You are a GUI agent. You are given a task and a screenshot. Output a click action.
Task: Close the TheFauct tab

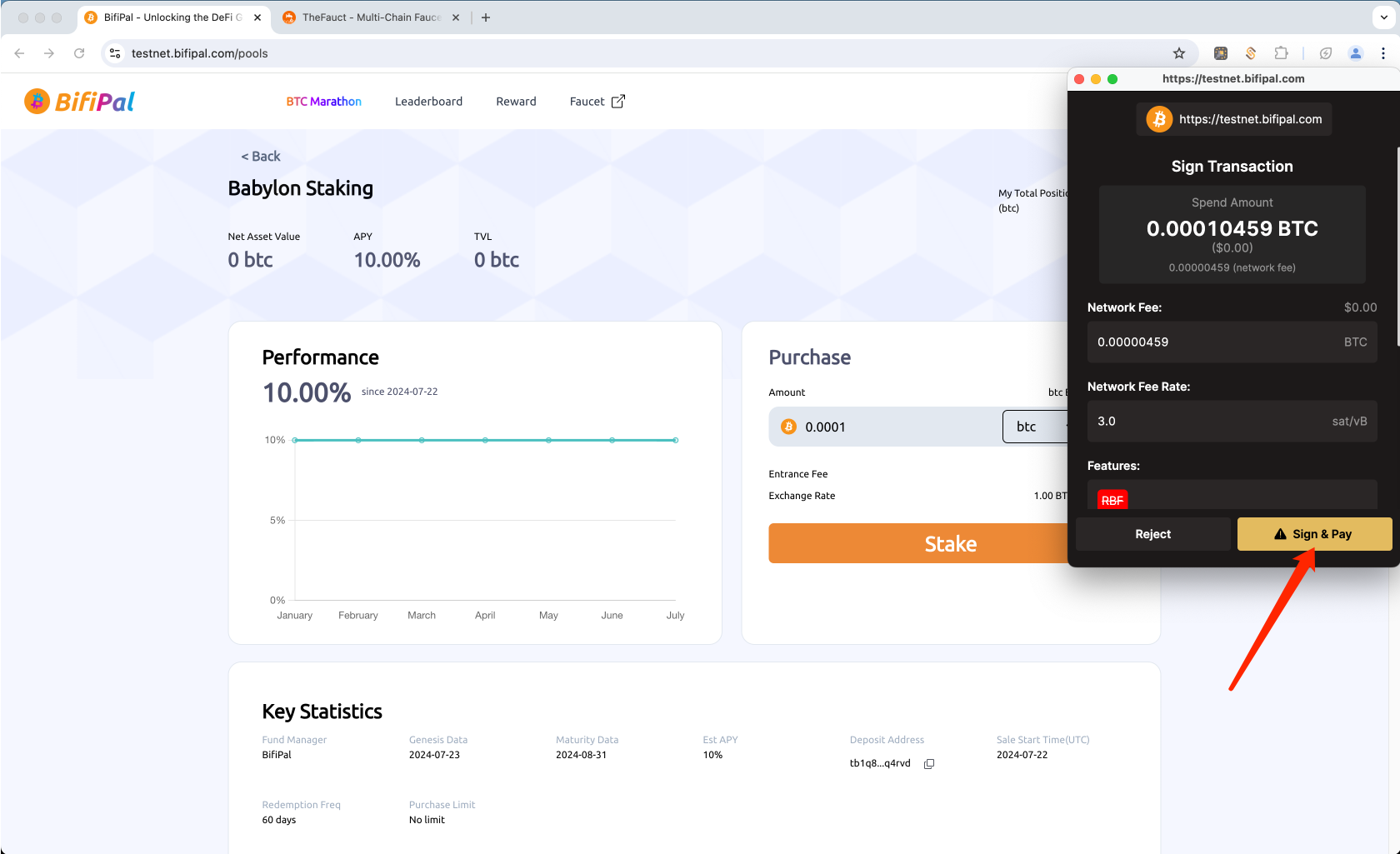point(456,17)
